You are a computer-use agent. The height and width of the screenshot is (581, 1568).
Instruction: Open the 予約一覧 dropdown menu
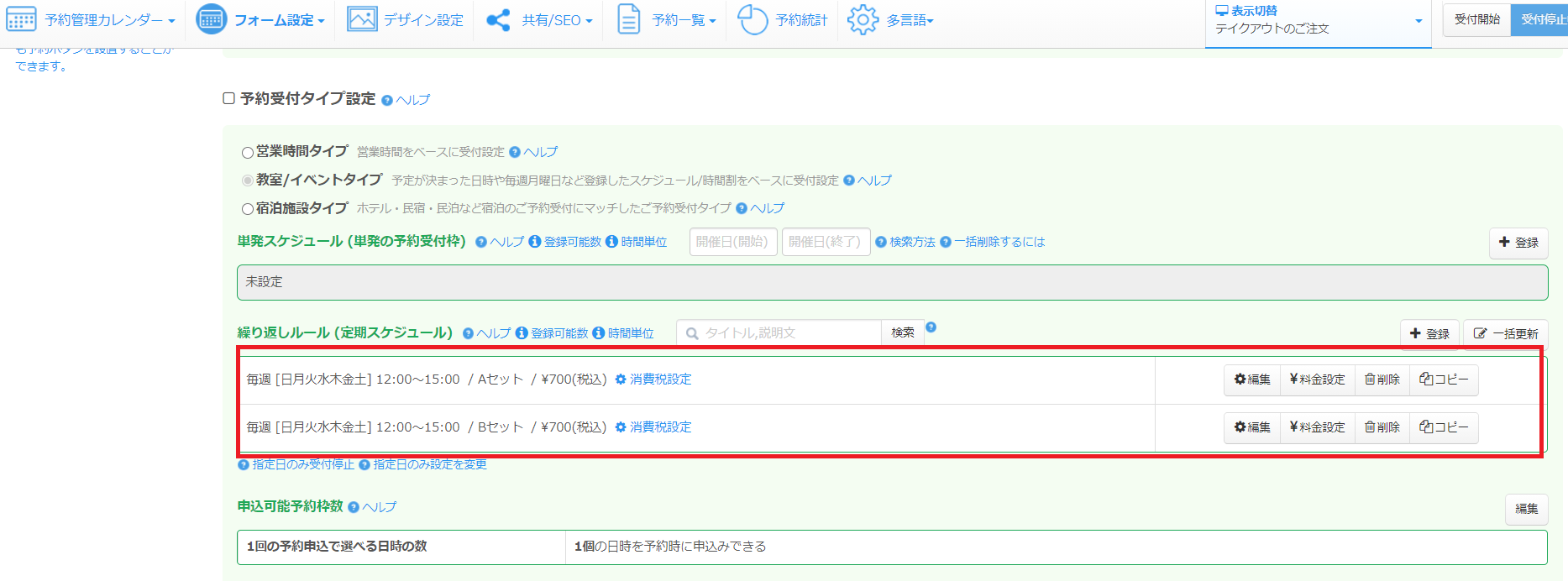click(684, 20)
